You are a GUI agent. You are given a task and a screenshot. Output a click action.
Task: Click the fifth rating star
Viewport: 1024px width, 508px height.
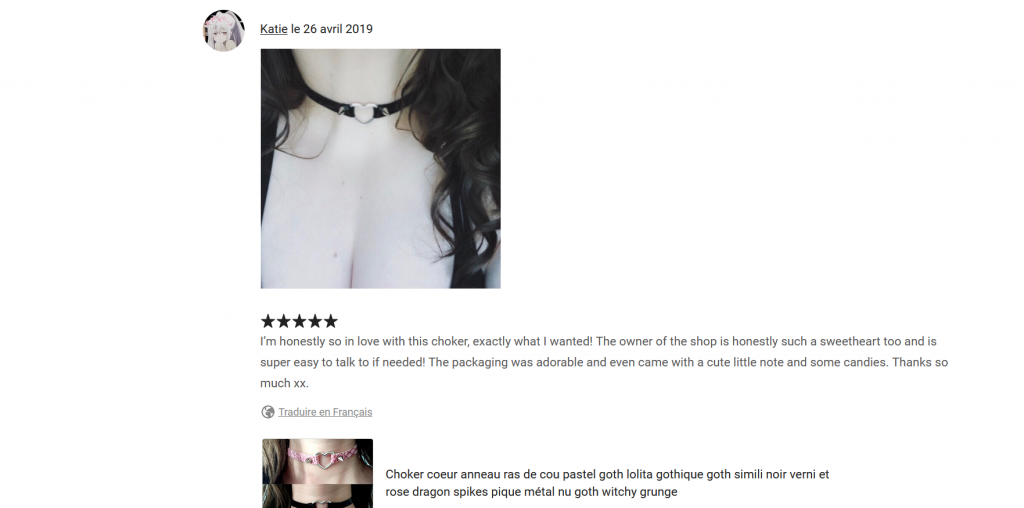(330, 321)
